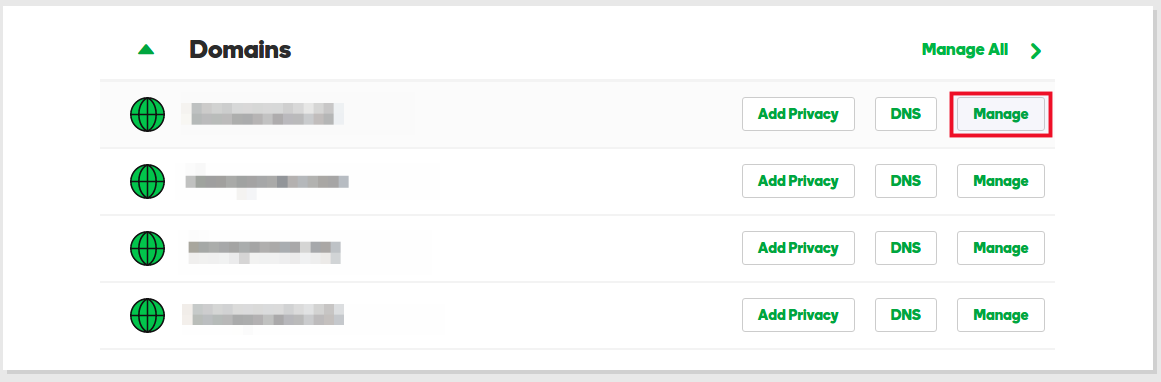Click the highlighted Manage button in the first row
This screenshot has width=1161, height=382.
point(1000,115)
